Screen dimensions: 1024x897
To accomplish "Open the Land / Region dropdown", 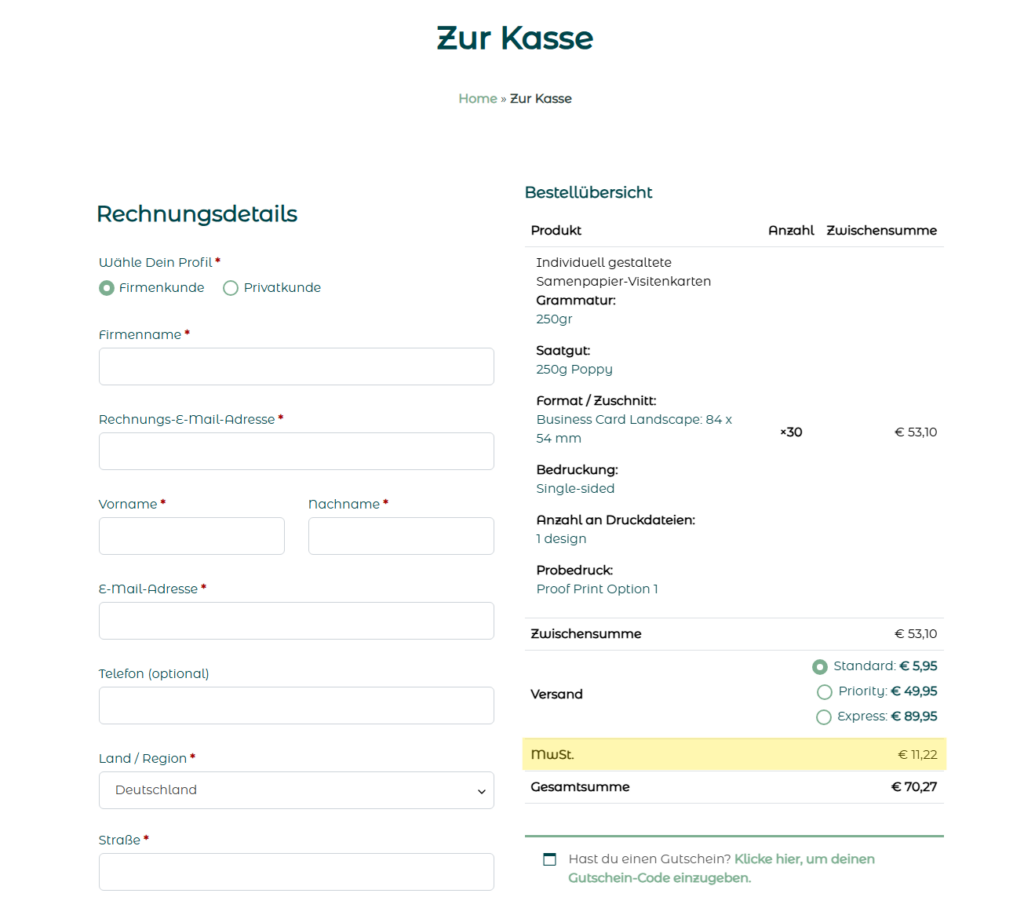I will point(296,790).
